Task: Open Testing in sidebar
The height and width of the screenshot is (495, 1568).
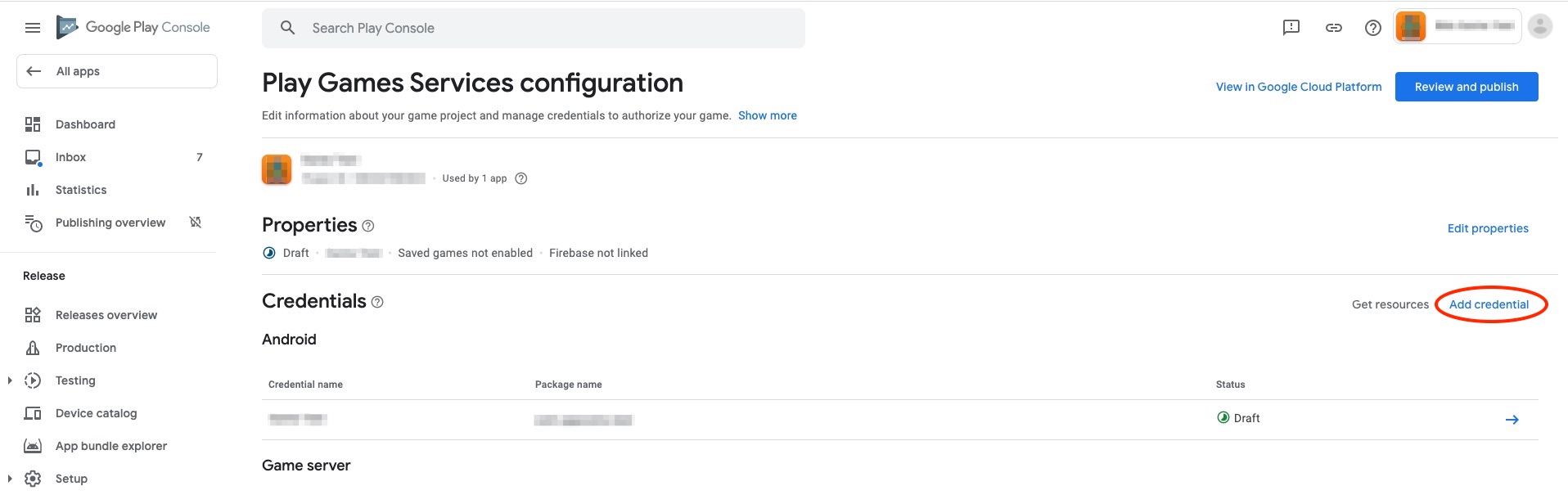Action: 75,380
